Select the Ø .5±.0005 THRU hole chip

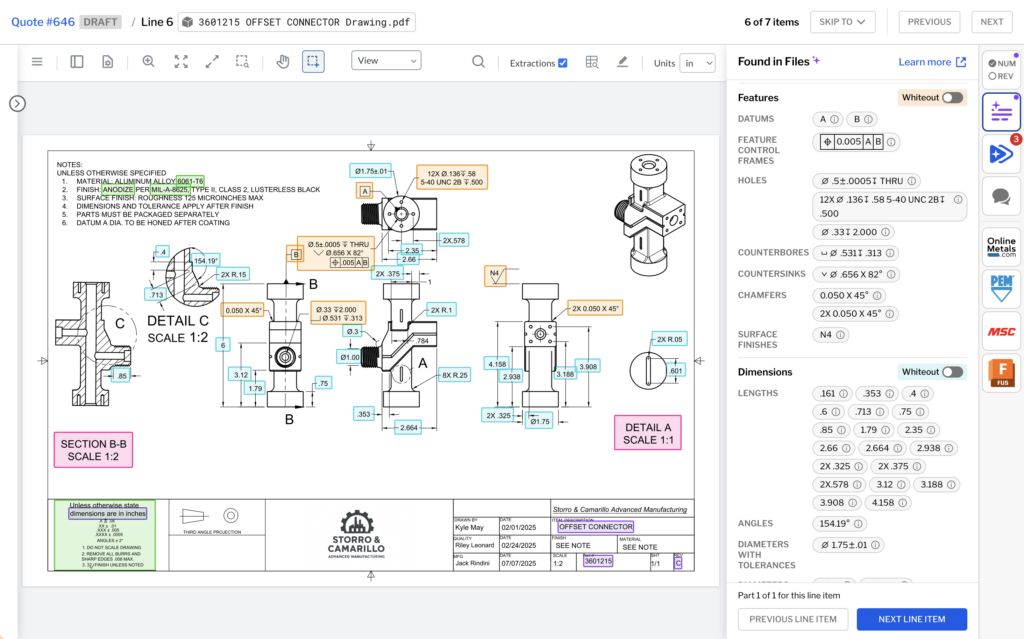tap(866, 181)
